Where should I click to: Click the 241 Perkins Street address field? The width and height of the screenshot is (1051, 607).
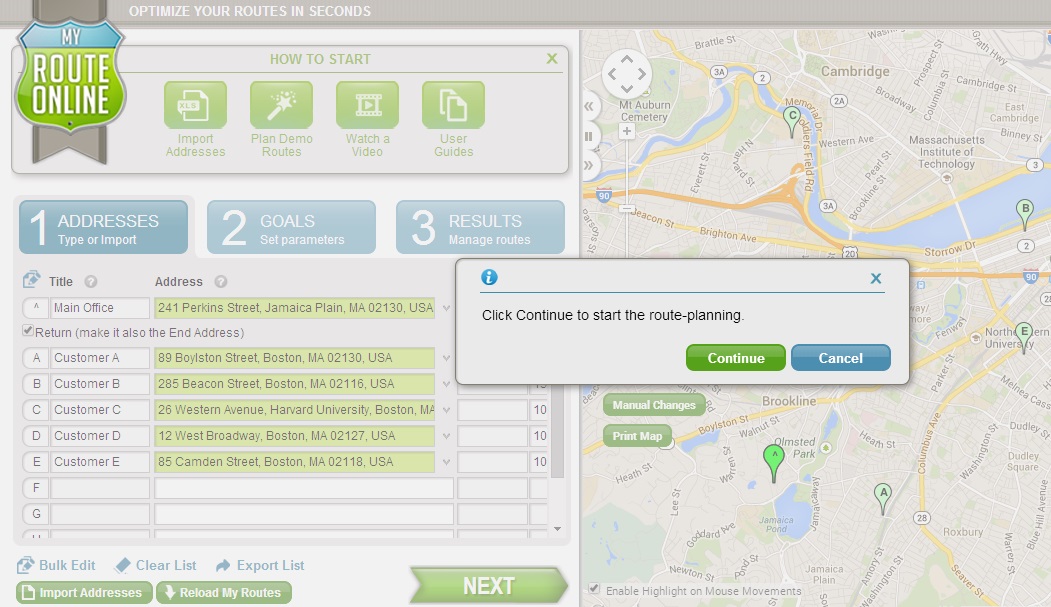click(295, 308)
